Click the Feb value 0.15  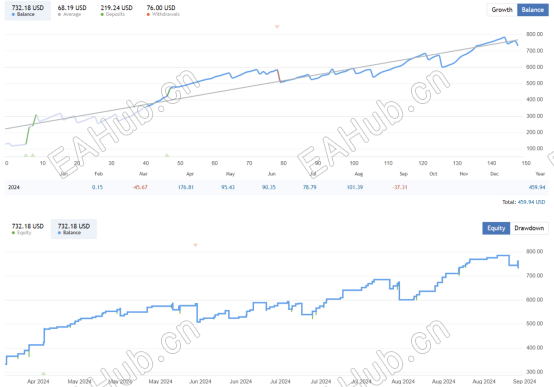(x=97, y=187)
